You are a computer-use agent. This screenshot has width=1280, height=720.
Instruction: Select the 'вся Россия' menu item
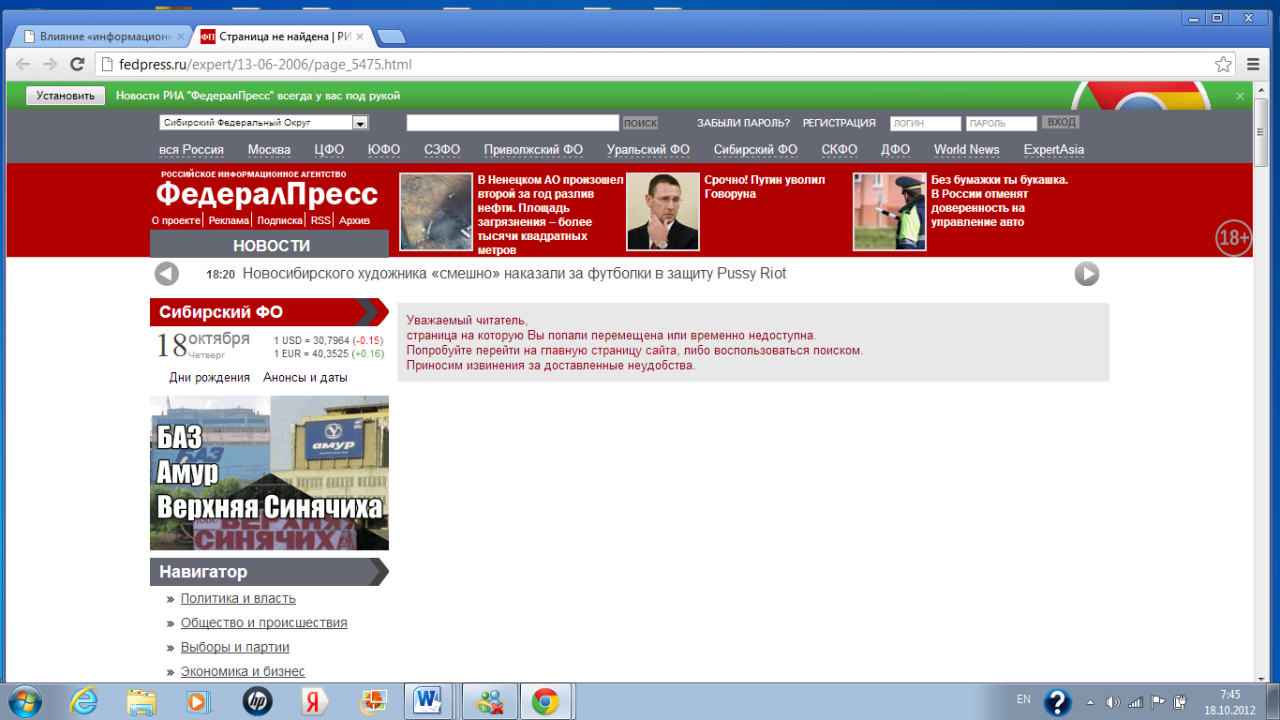(x=191, y=150)
